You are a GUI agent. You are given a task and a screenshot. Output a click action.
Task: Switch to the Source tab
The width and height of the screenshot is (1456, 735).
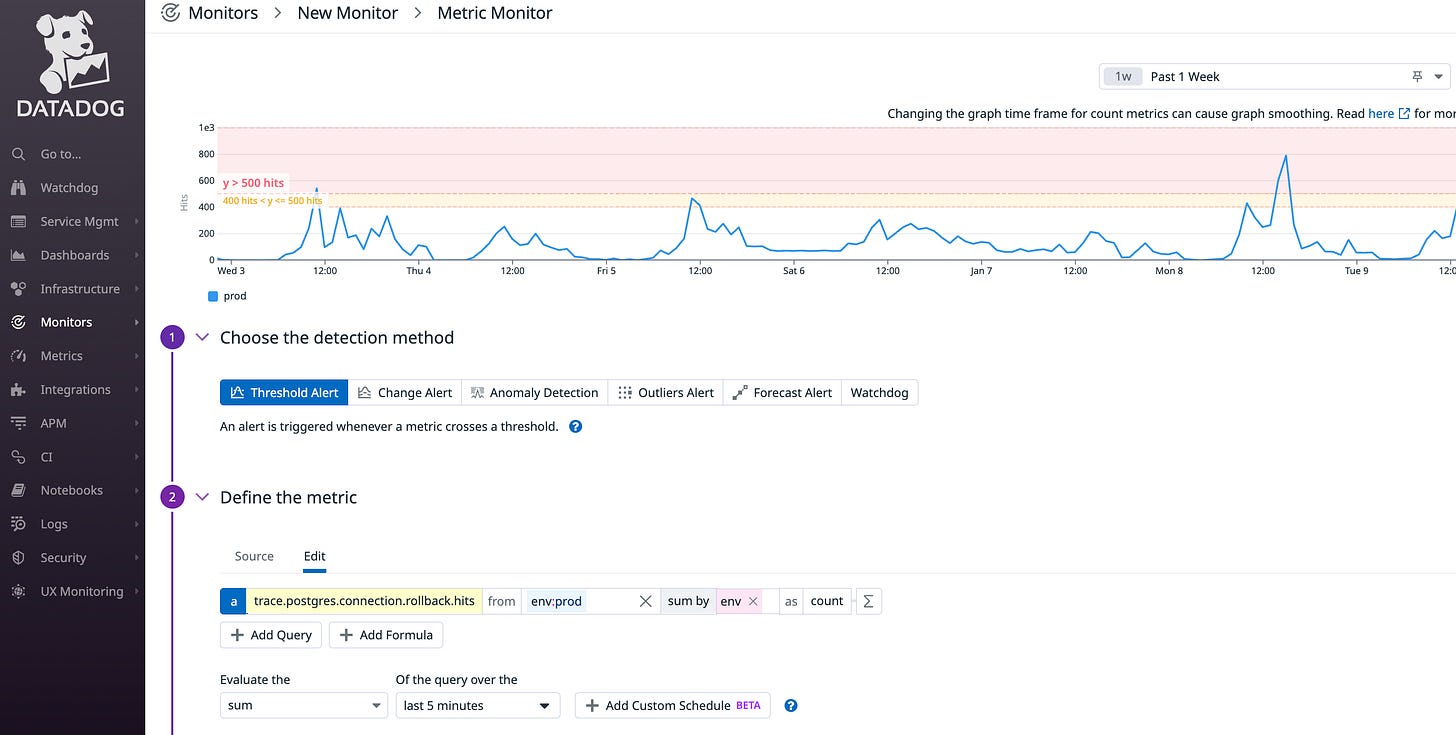(254, 556)
